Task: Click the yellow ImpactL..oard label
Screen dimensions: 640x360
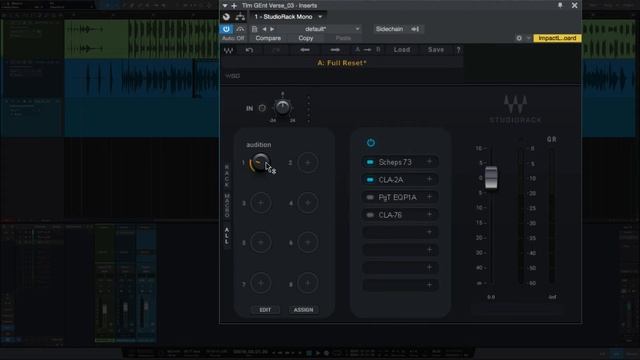Action: pos(557,38)
